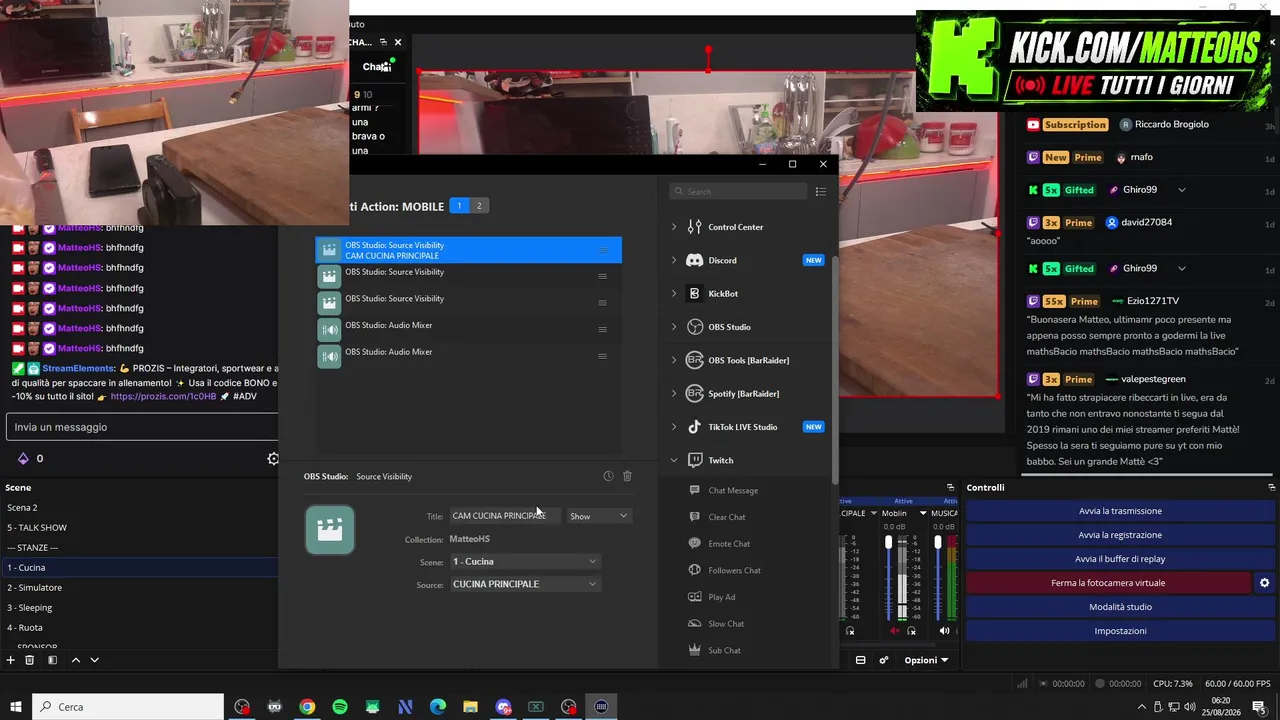Unmute the Moblin audio channel

pyautogui.click(x=895, y=631)
